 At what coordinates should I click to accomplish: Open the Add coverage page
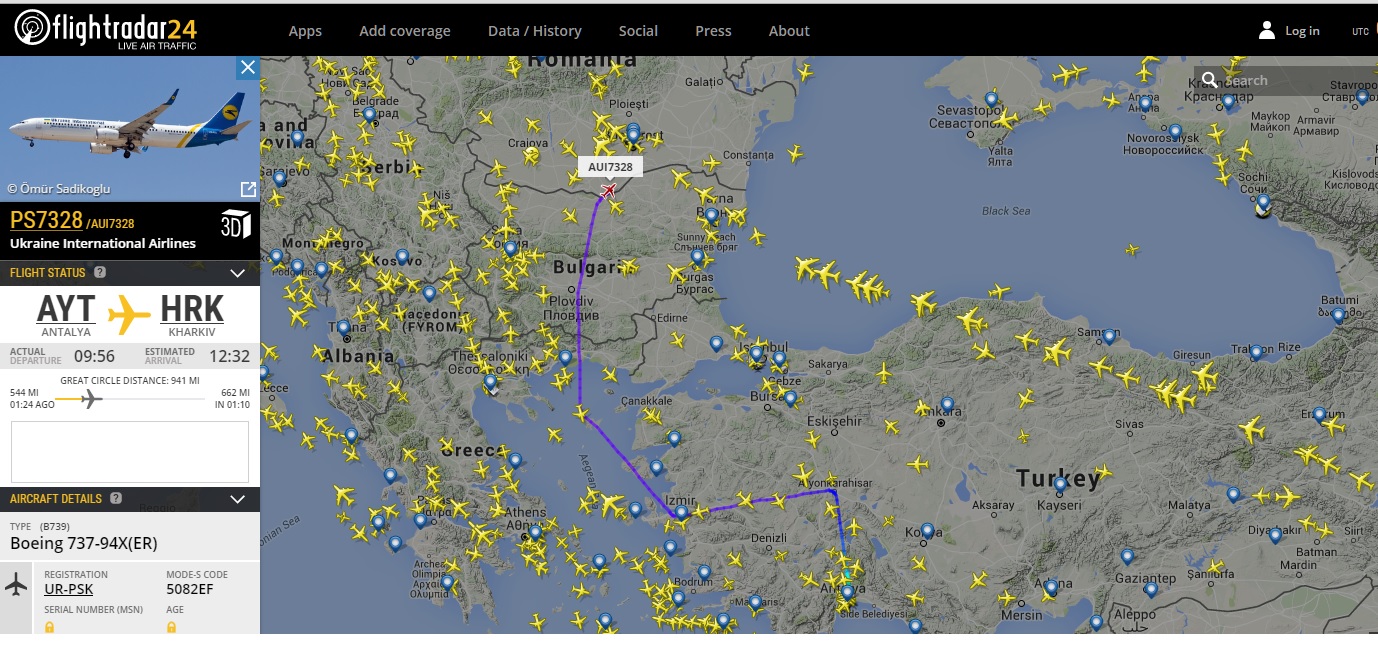[x=405, y=31]
